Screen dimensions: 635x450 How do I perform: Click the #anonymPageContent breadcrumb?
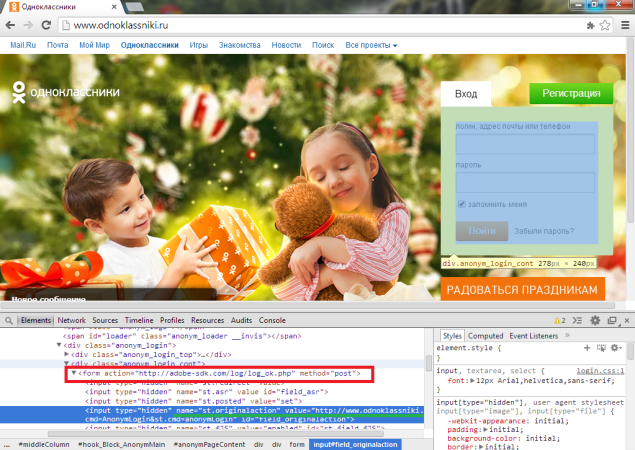pos(209,444)
